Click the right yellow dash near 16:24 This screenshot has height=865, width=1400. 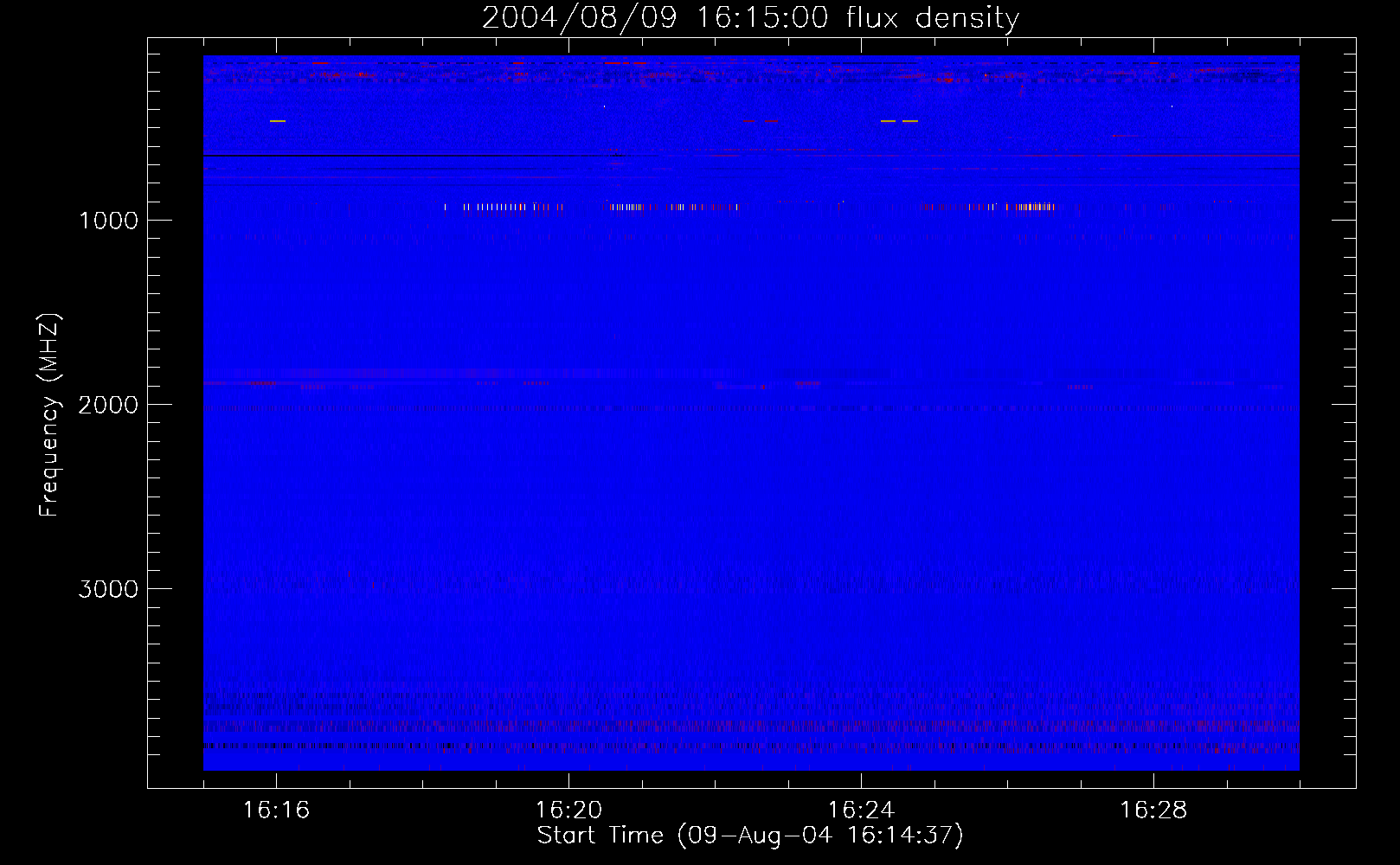click(909, 121)
